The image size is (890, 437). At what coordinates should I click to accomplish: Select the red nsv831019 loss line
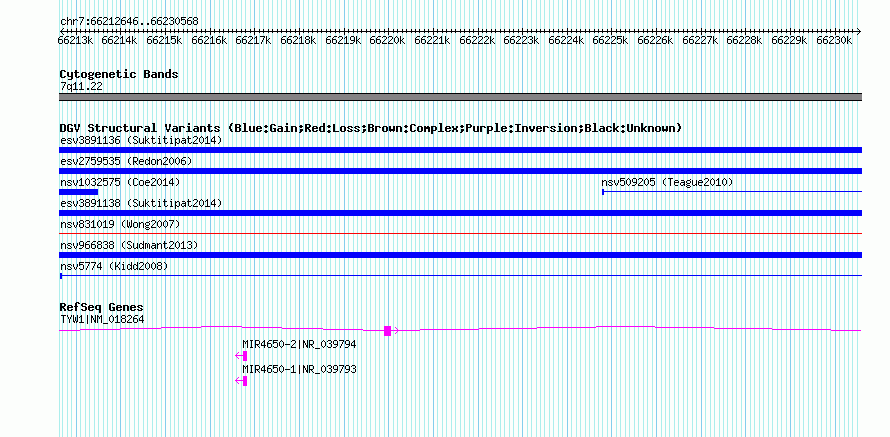[x=460, y=233]
